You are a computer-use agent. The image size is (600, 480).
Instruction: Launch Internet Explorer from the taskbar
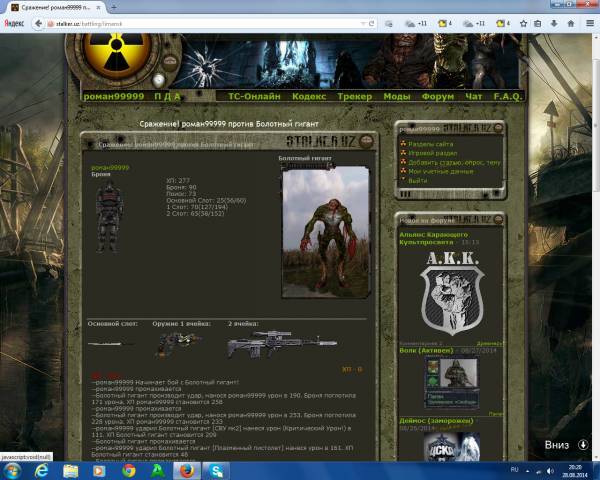(x=41, y=471)
